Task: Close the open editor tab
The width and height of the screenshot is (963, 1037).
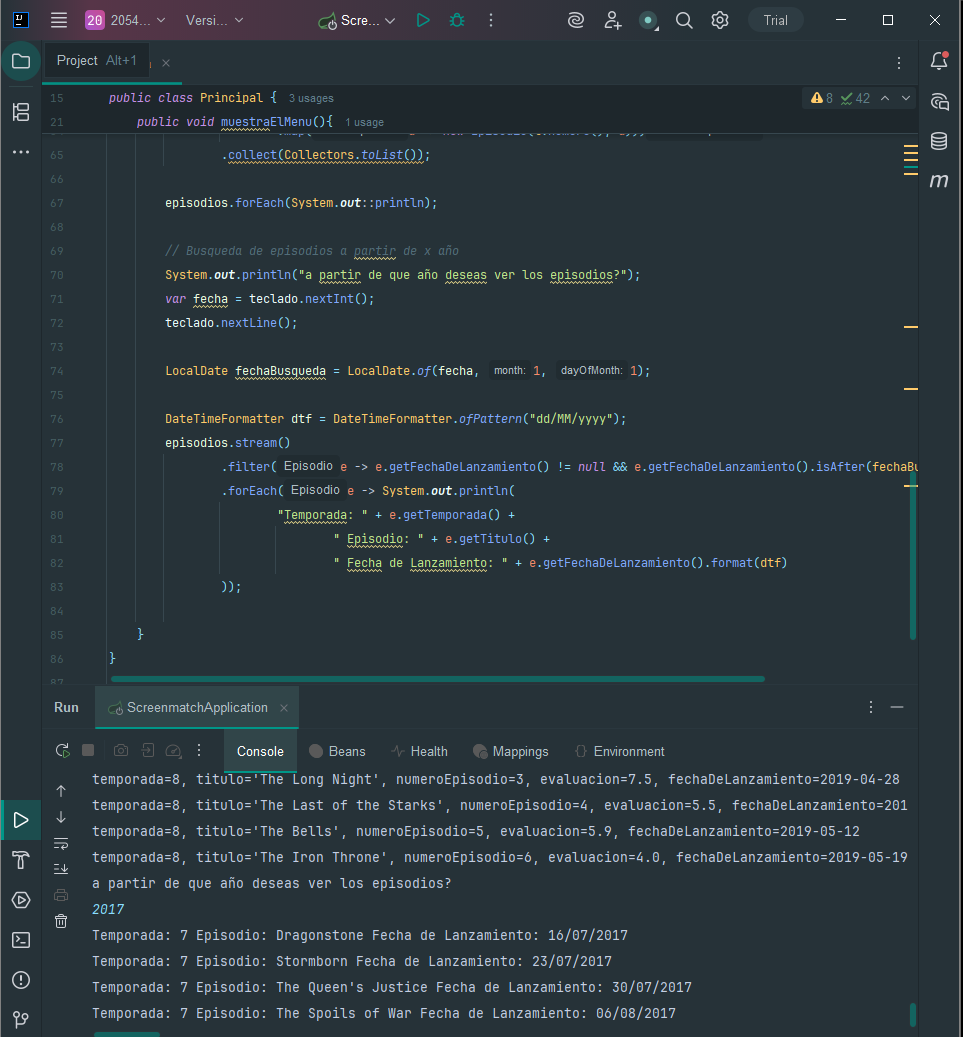Action: (166, 63)
